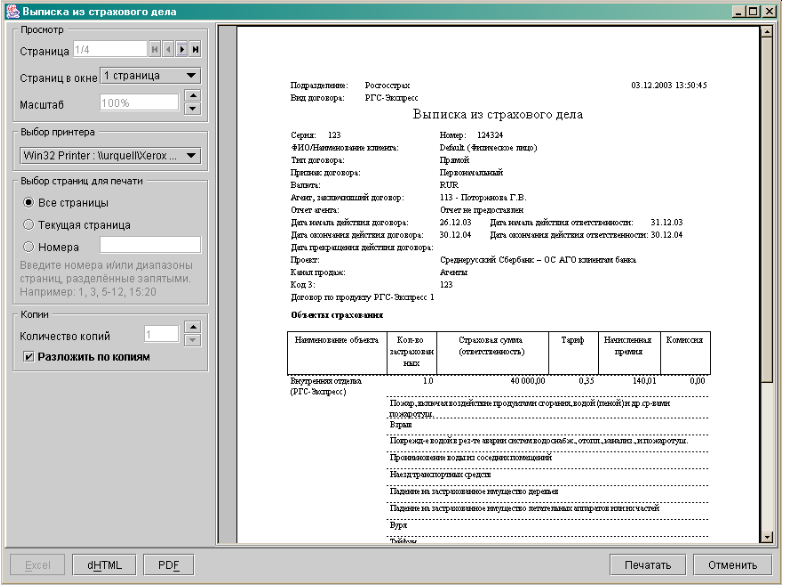Decrease number of copies

[x=193, y=340]
